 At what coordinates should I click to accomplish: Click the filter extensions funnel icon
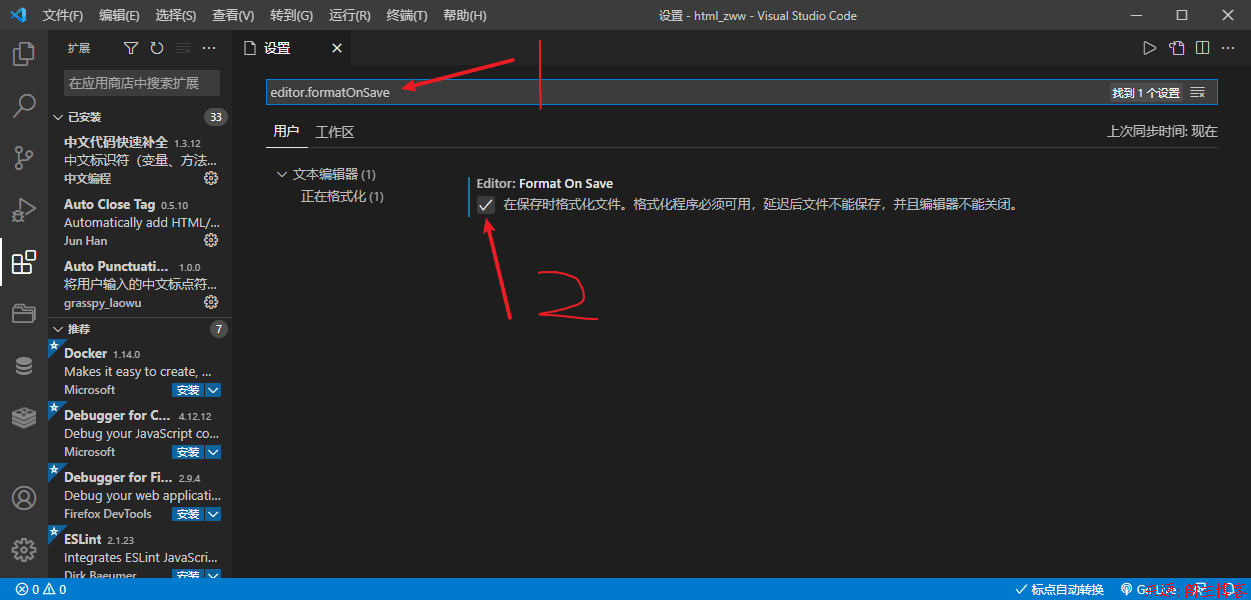click(x=131, y=48)
